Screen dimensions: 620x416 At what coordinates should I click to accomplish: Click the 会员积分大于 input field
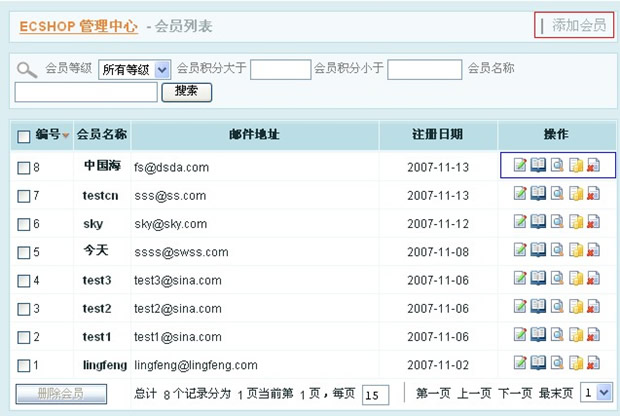(280, 69)
